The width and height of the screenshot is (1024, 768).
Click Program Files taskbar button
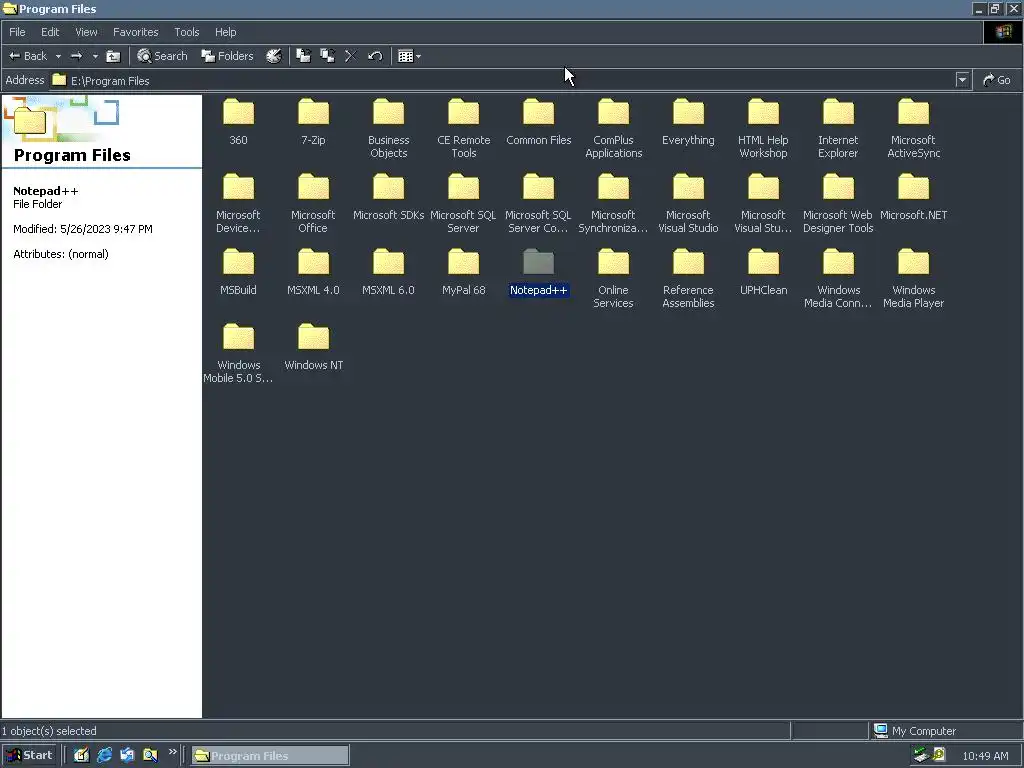270,756
